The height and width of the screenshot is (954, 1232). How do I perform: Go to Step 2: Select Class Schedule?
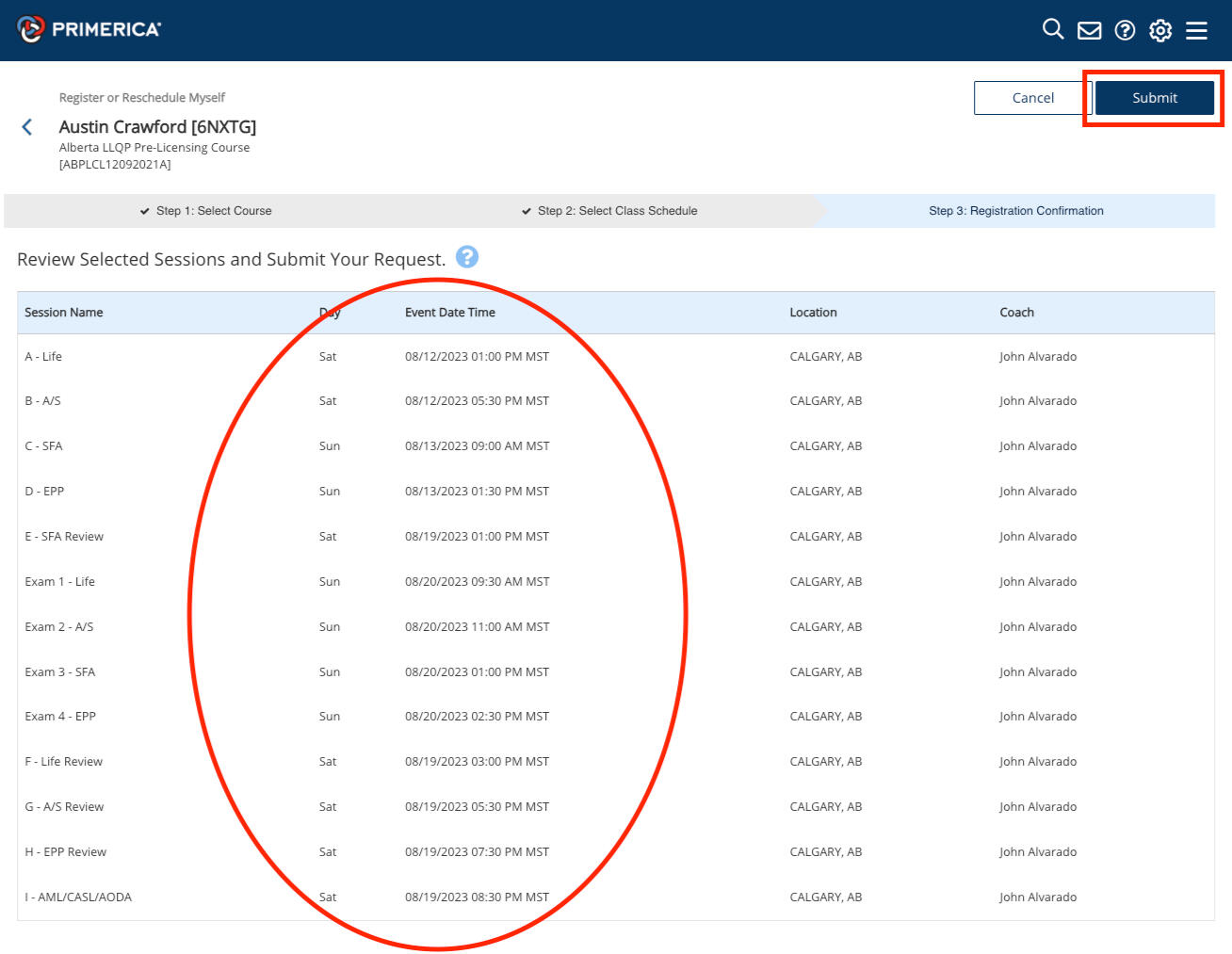click(x=617, y=211)
